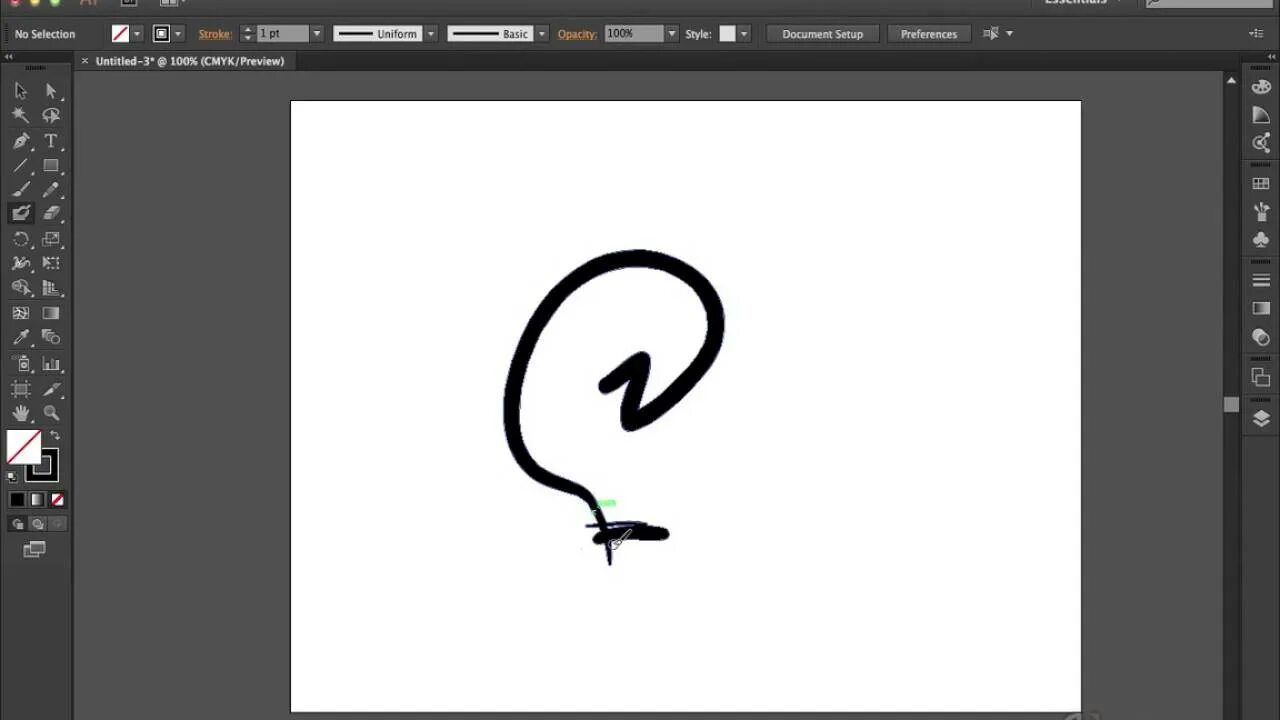The height and width of the screenshot is (720, 1280).
Task: Pick the Pen tool
Action: point(21,141)
